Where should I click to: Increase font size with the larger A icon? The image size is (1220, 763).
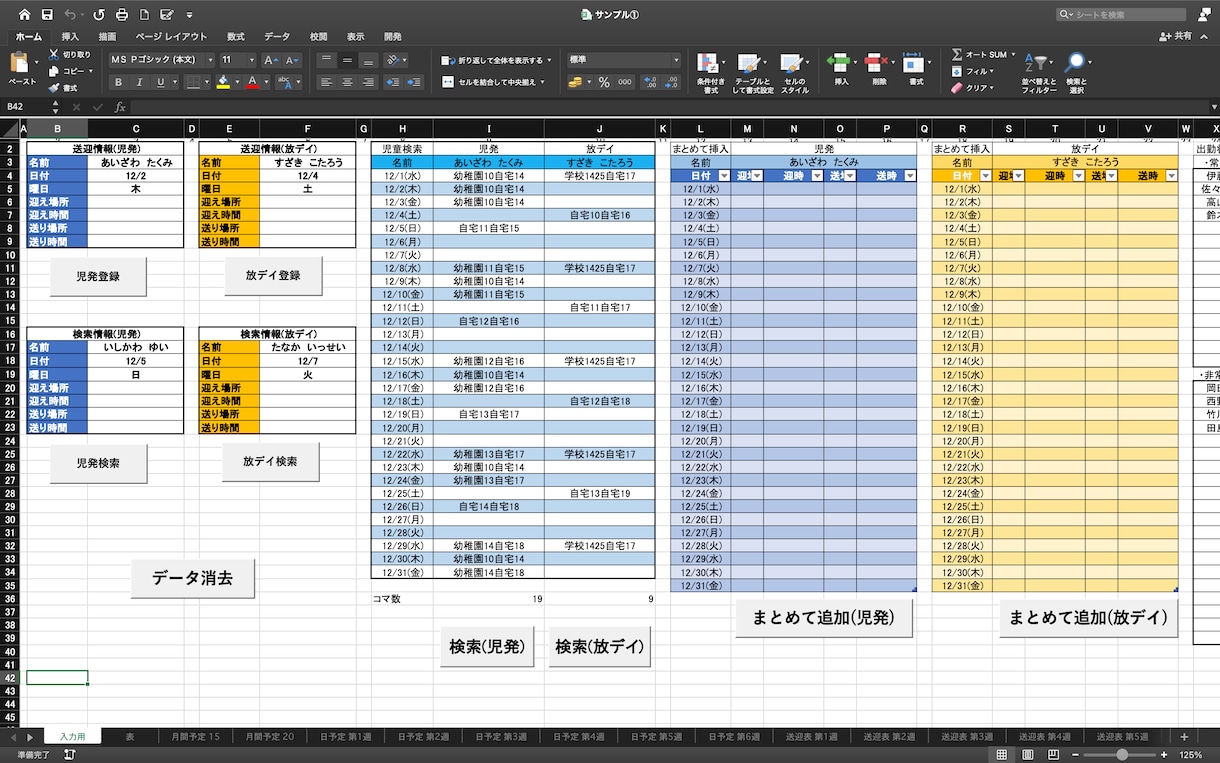pos(270,60)
